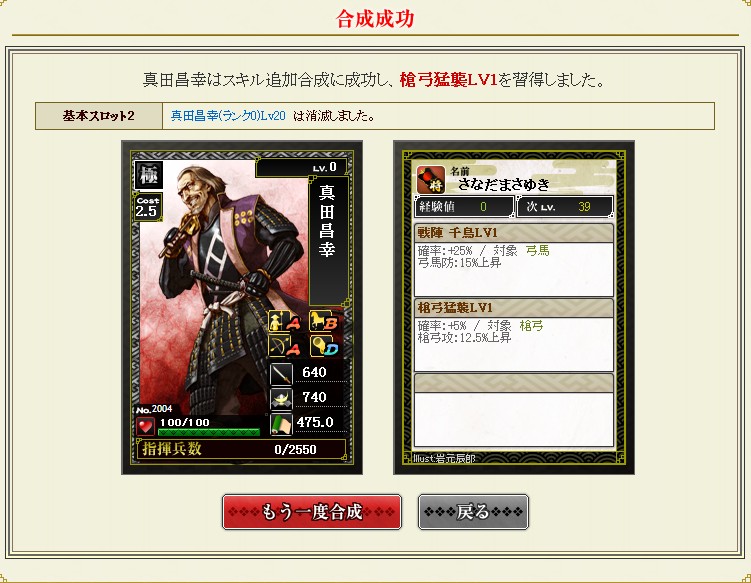This screenshot has width=751, height=583.
Task: Click the defense helmet icon beside 740
Action: click(x=282, y=399)
